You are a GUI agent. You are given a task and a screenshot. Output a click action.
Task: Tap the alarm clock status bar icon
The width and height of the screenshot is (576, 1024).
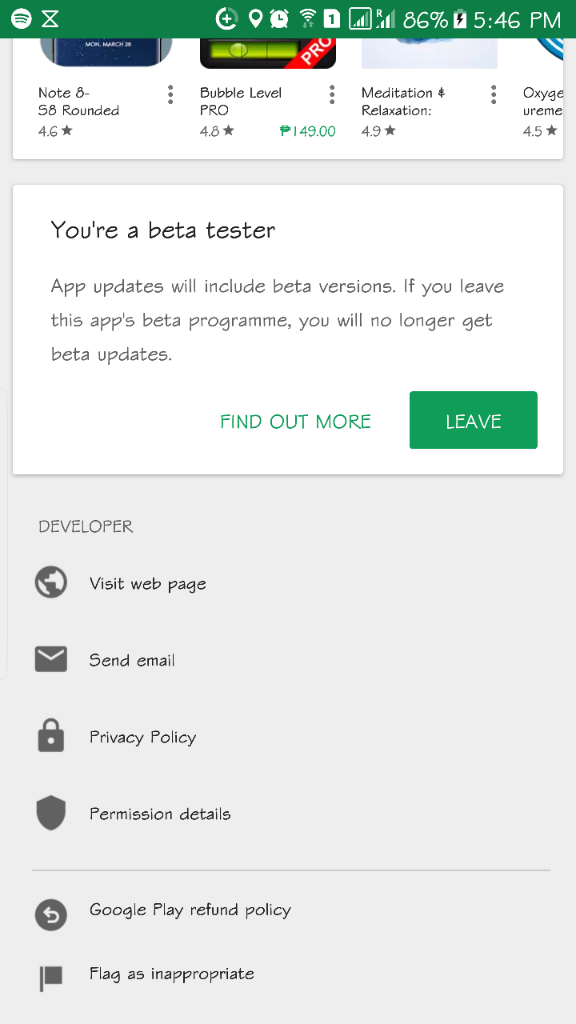[280, 19]
